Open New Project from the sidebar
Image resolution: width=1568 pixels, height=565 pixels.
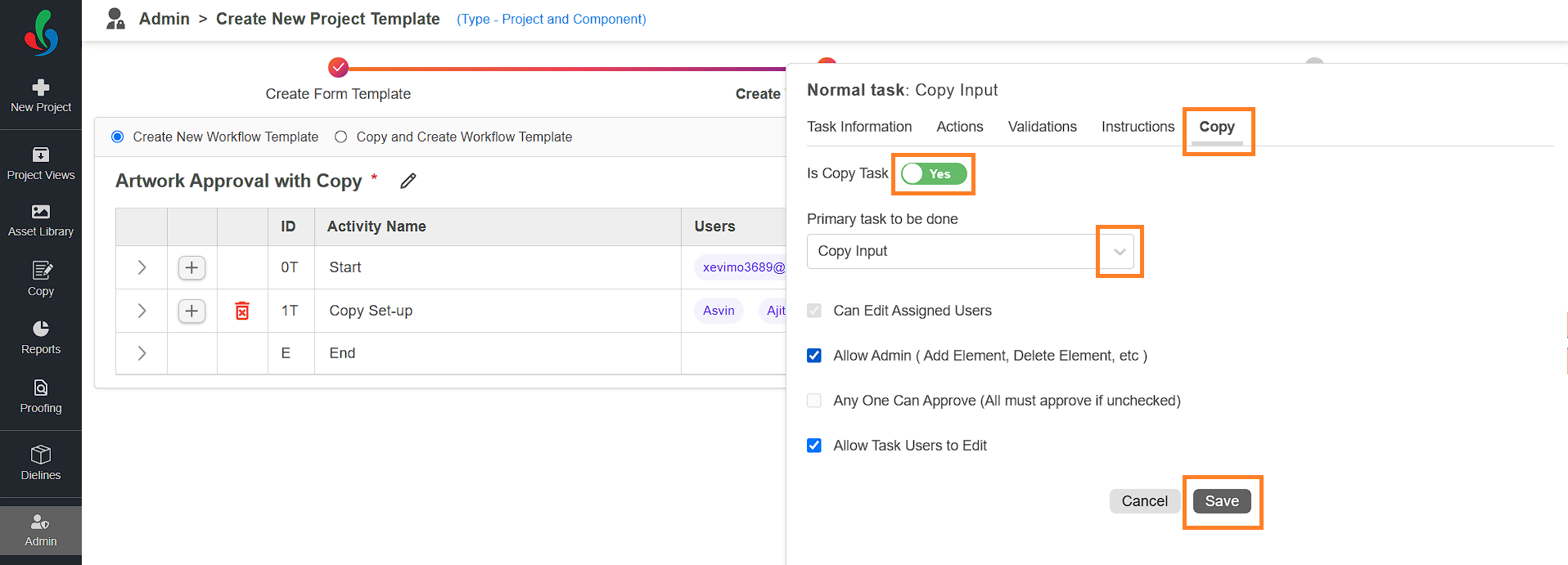point(41,96)
